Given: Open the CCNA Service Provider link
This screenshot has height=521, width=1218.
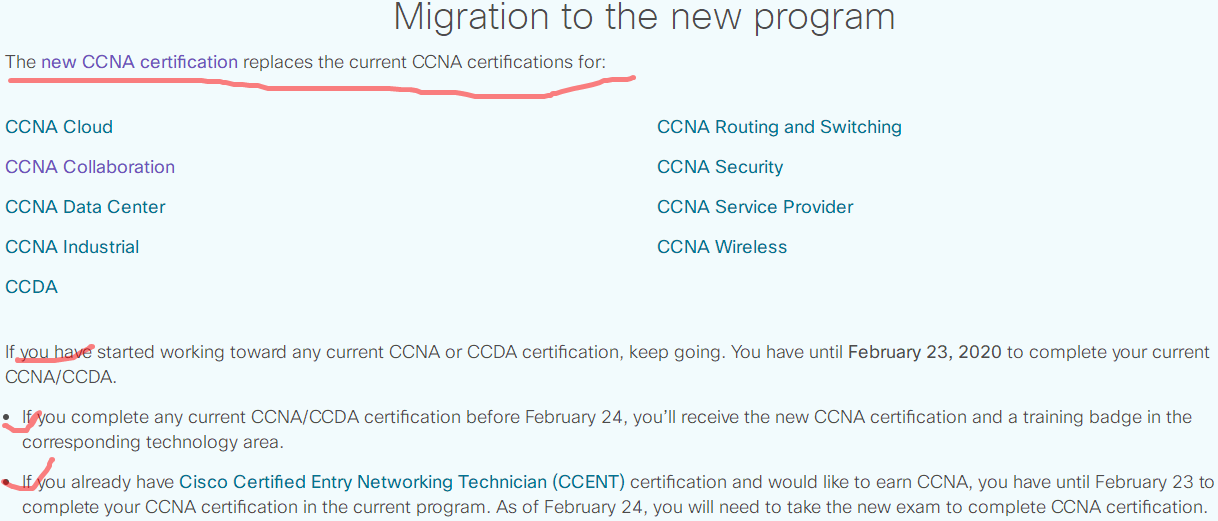Looking at the screenshot, I should [x=755, y=207].
